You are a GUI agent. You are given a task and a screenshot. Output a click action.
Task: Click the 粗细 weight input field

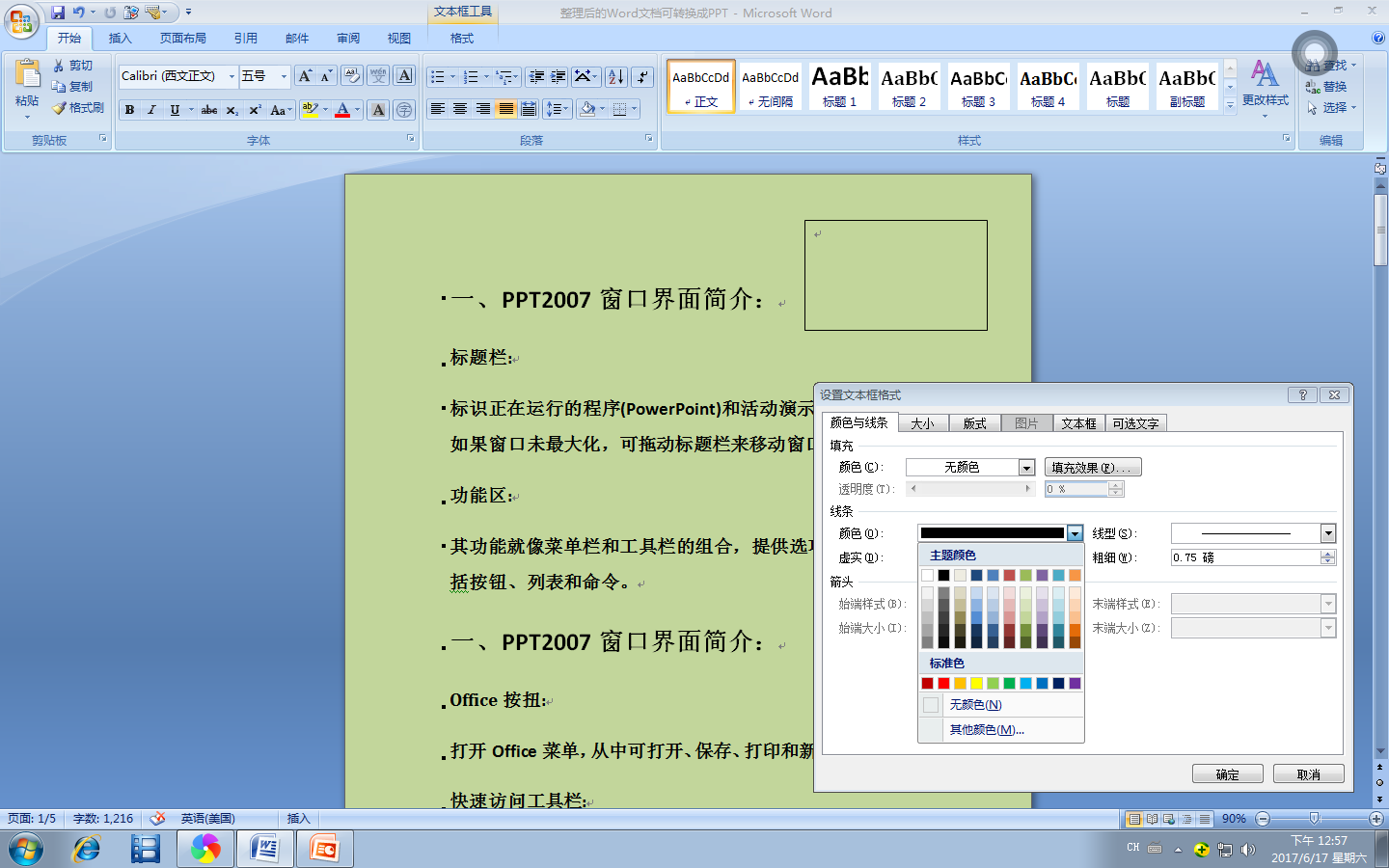click(1245, 557)
